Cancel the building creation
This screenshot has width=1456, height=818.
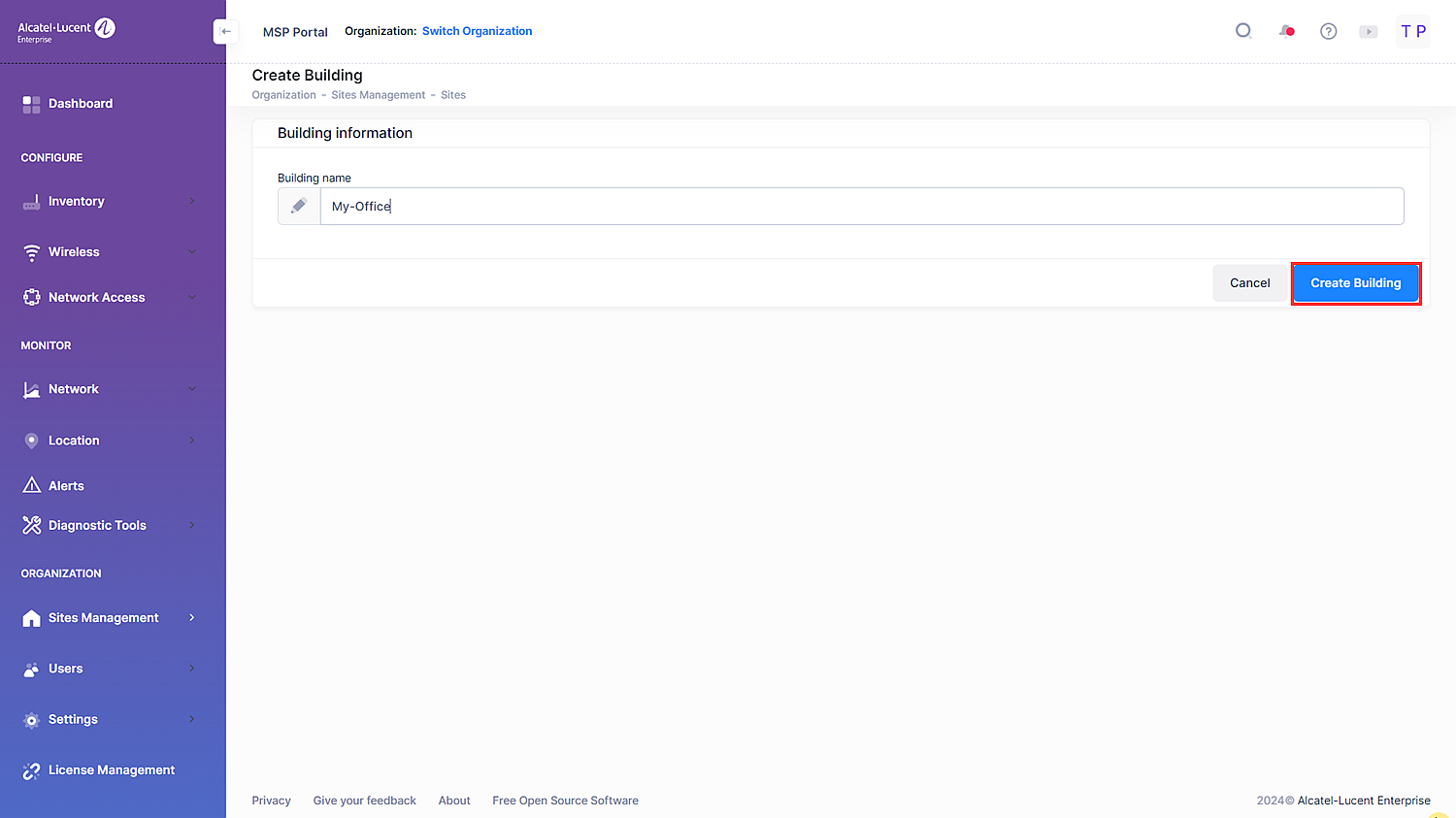pyautogui.click(x=1249, y=283)
